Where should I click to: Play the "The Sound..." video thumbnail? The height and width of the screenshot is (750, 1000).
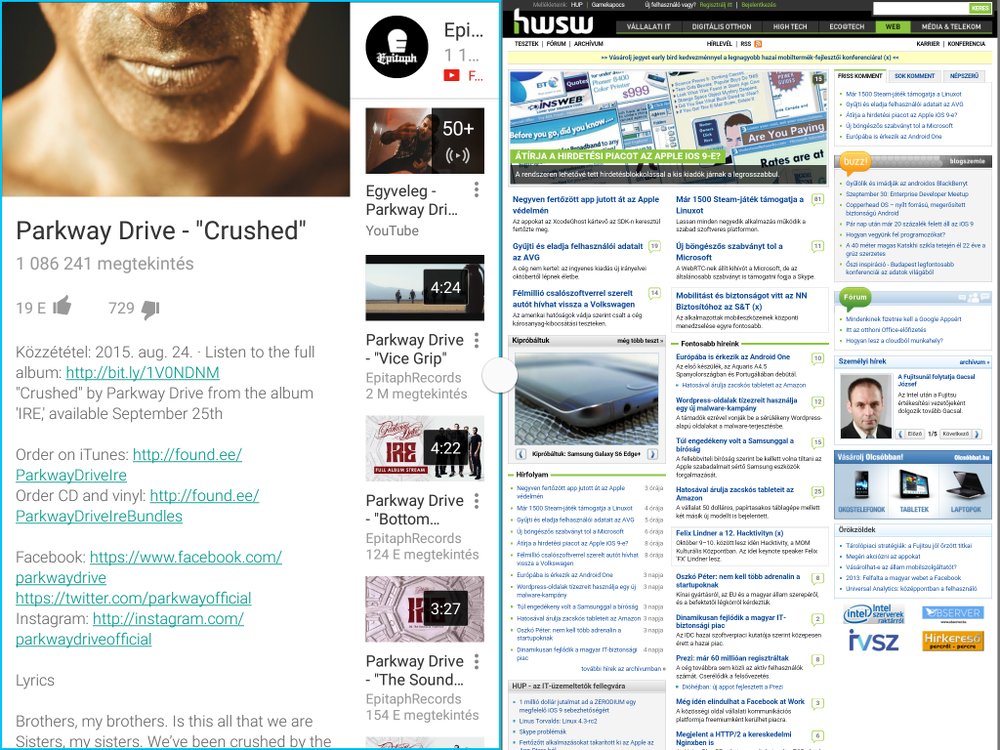[425, 609]
